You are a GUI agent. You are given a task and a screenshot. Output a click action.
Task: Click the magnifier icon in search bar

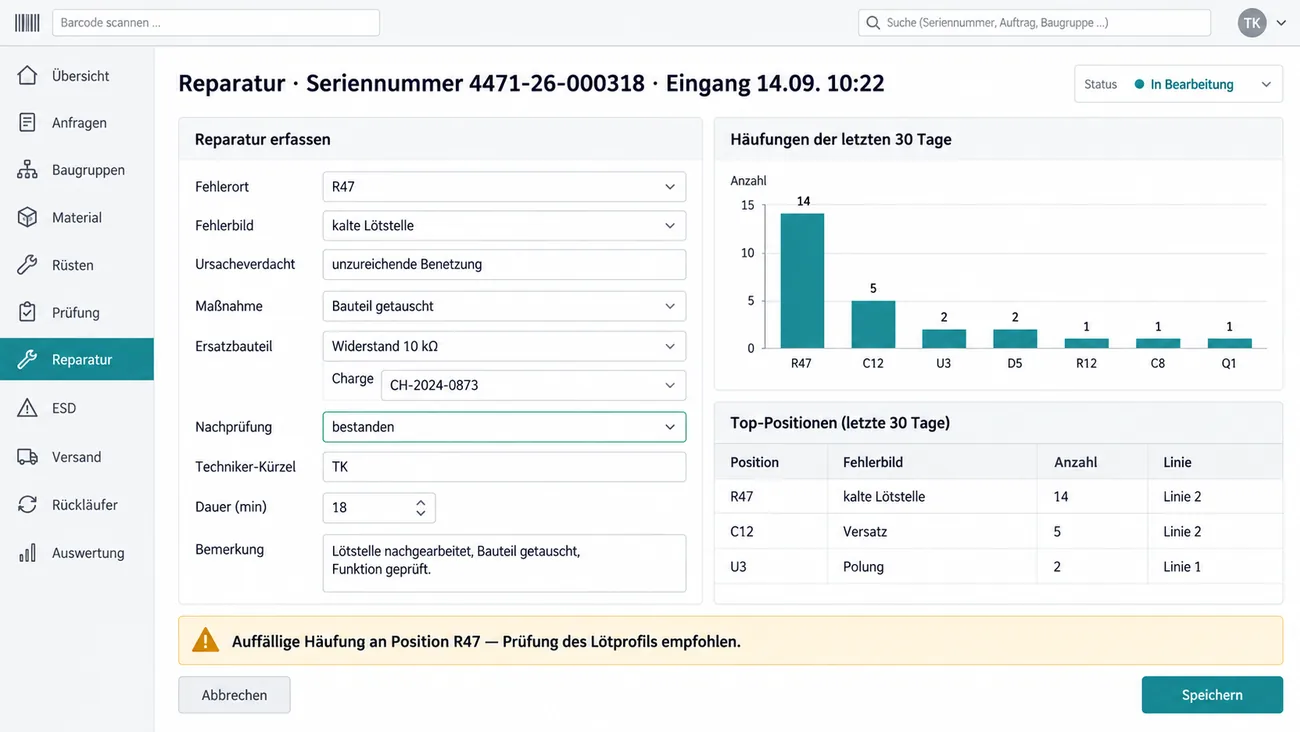(x=873, y=22)
